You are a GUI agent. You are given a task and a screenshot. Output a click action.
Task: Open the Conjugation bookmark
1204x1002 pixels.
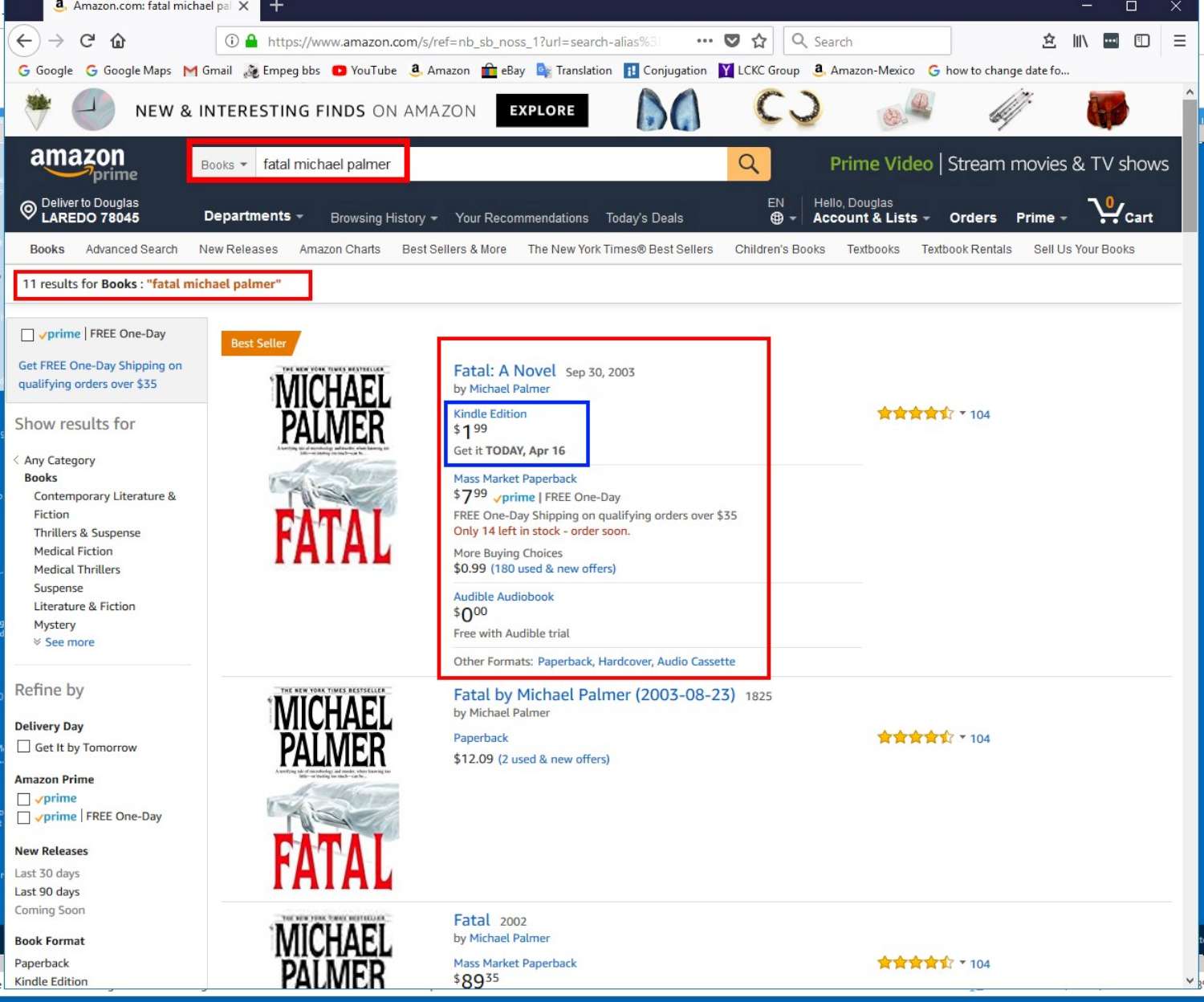coord(665,71)
